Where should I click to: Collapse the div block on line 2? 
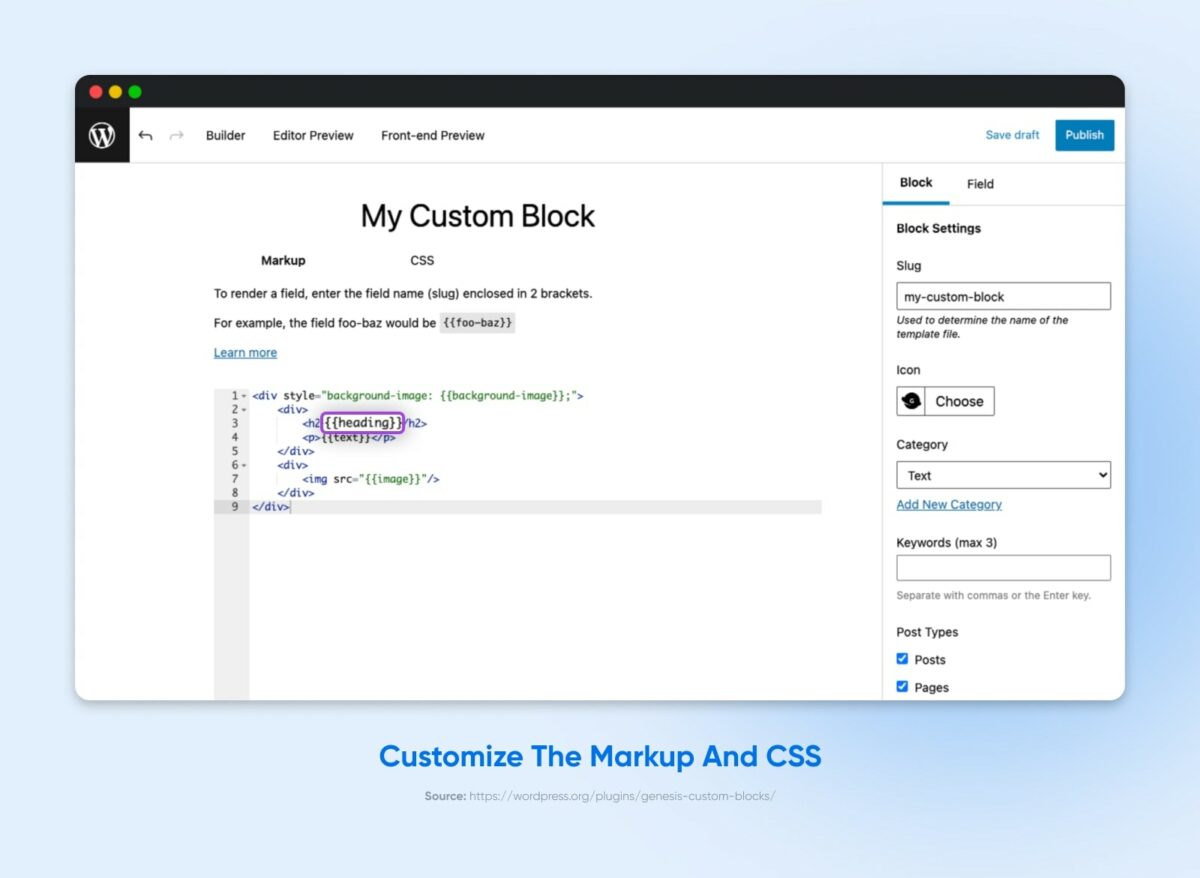(x=243, y=408)
